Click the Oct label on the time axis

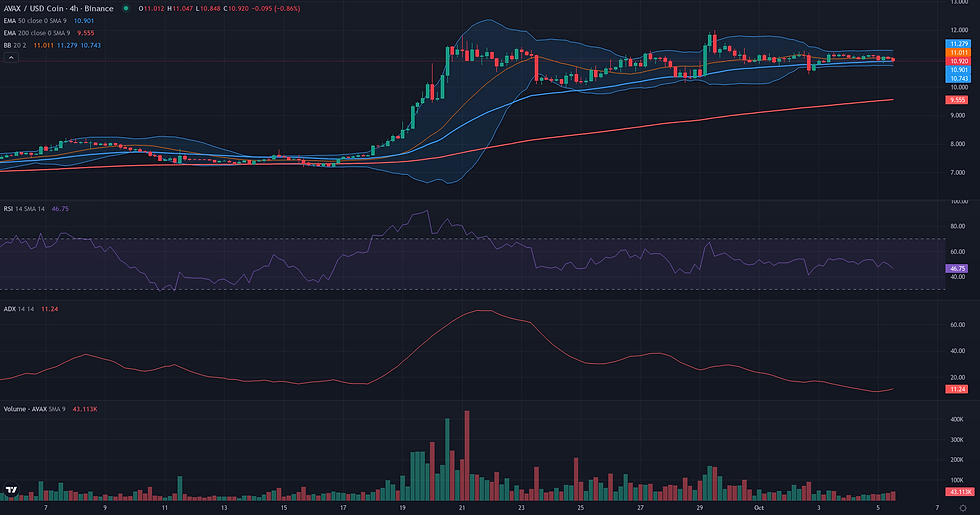[759, 508]
